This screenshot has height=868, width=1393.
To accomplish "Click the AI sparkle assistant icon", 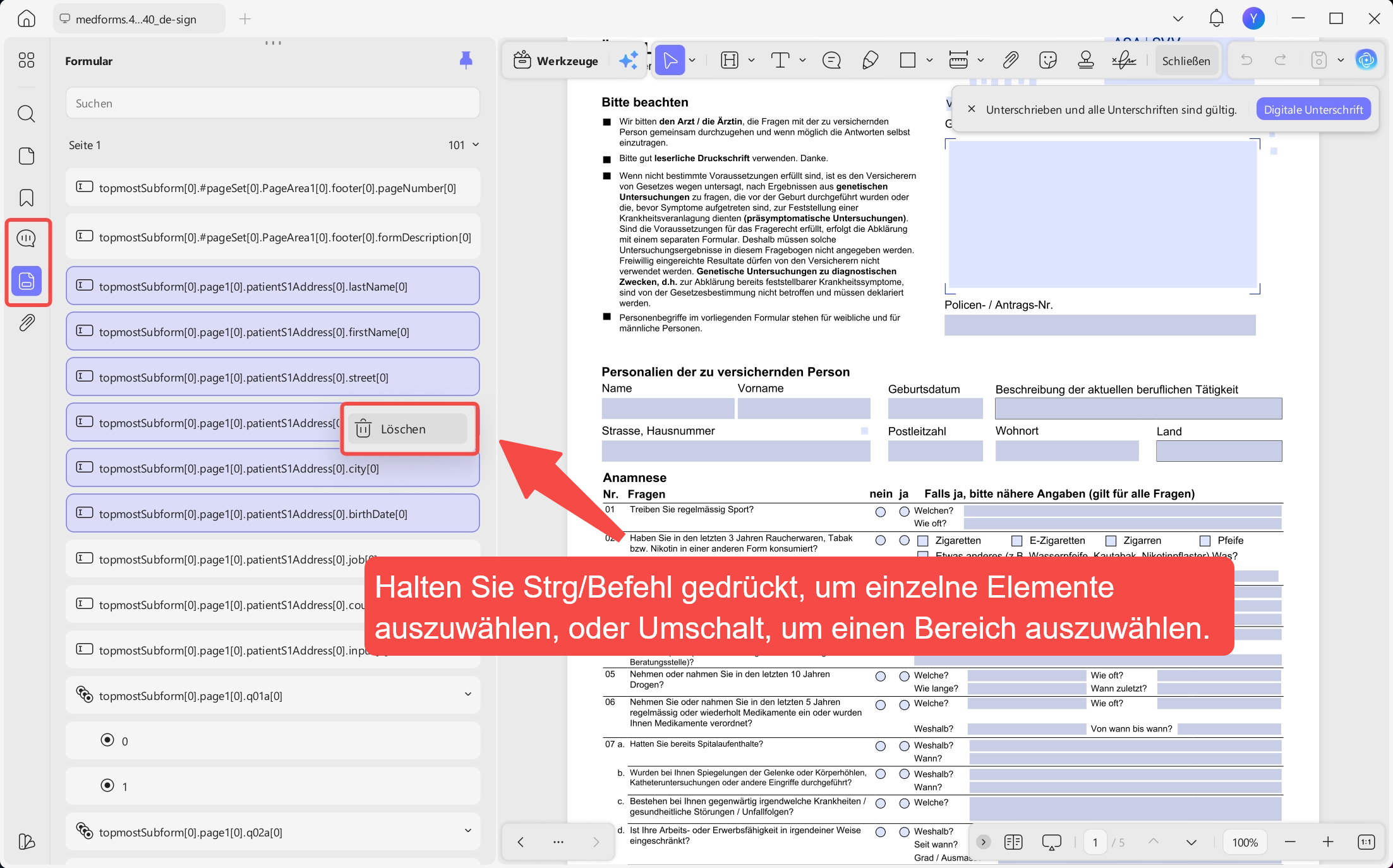I will click(629, 61).
